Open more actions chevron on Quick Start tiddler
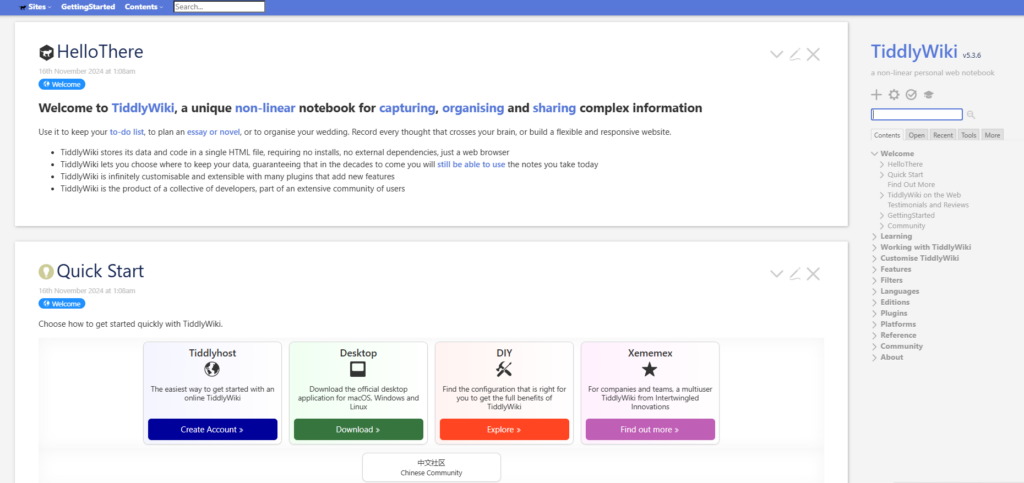1024x483 pixels. click(x=776, y=273)
